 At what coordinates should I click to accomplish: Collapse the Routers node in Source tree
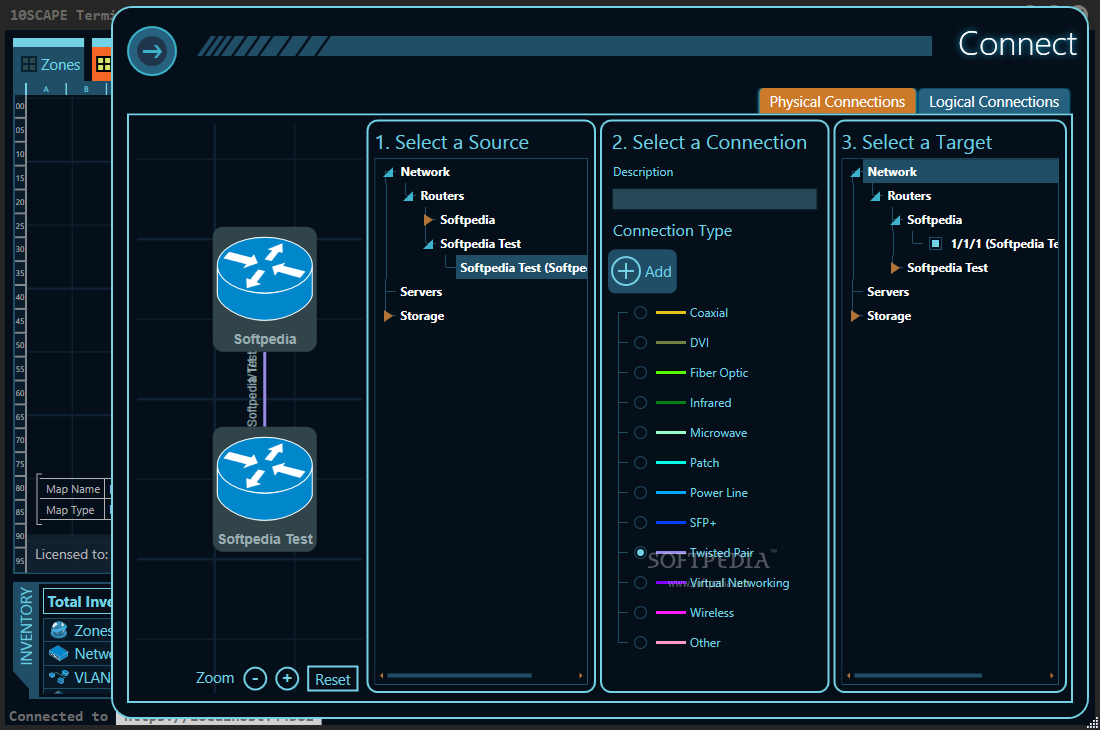tap(409, 196)
